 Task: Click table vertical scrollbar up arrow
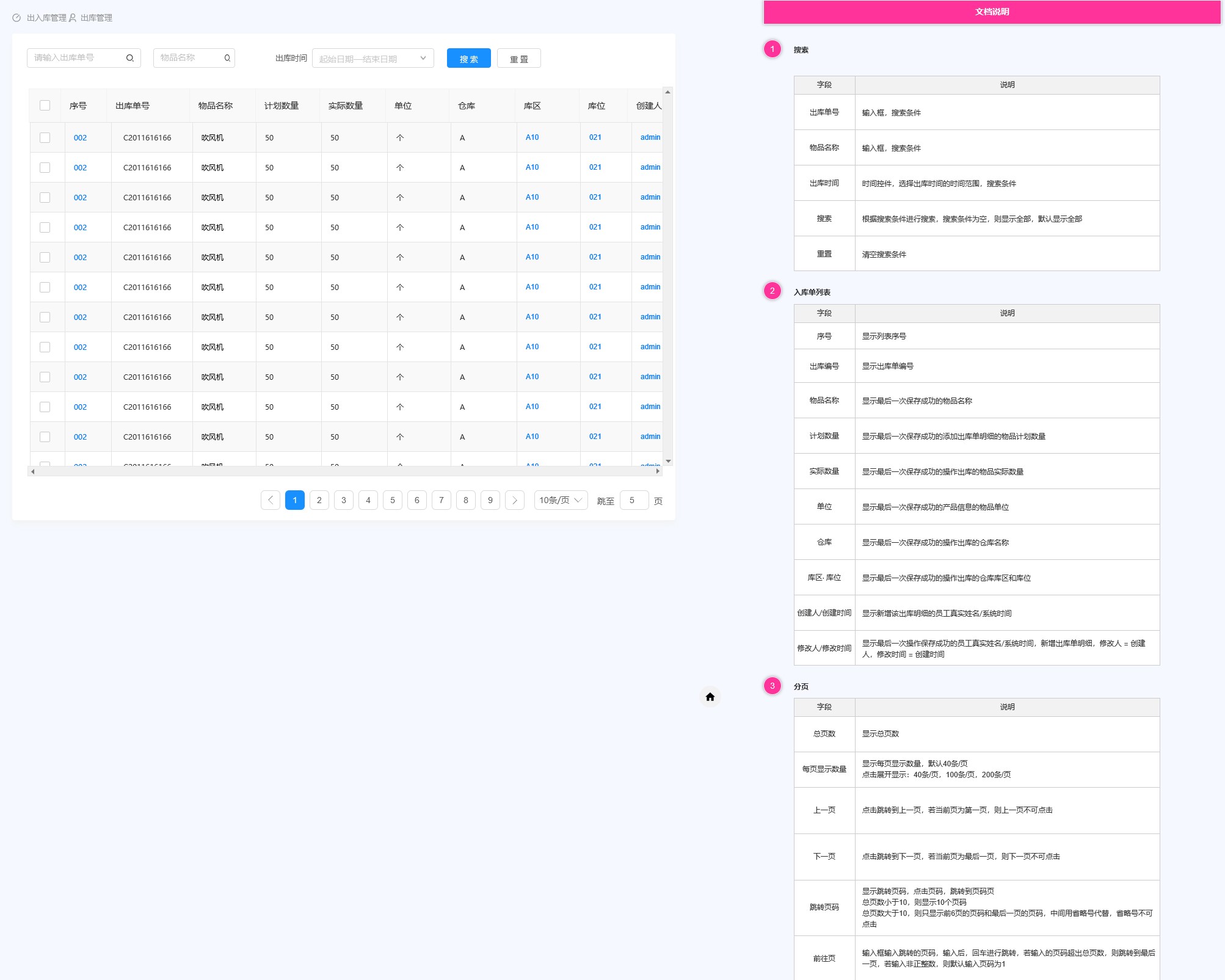(668, 92)
